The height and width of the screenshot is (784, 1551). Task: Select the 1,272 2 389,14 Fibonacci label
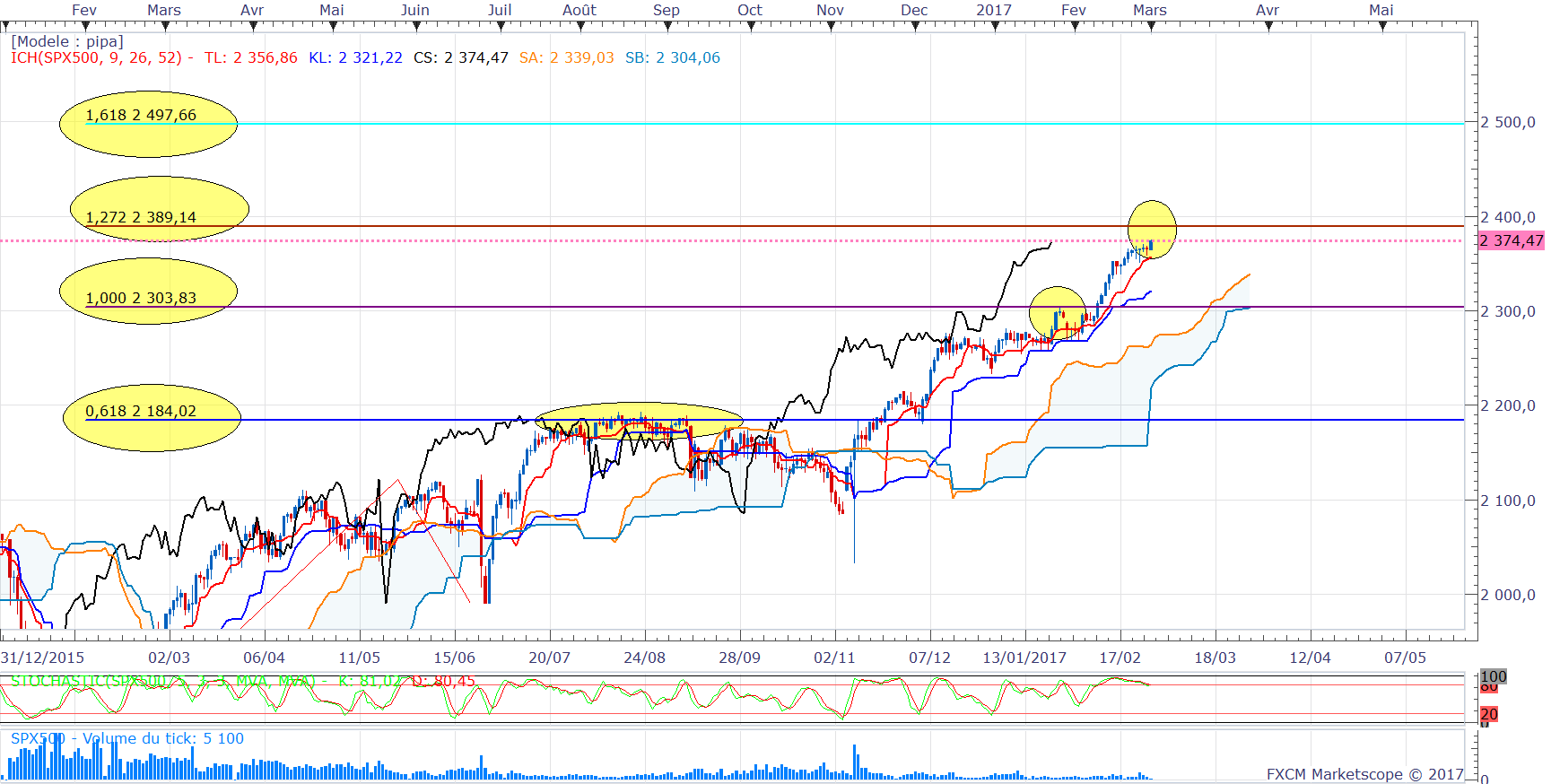(x=141, y=217)
